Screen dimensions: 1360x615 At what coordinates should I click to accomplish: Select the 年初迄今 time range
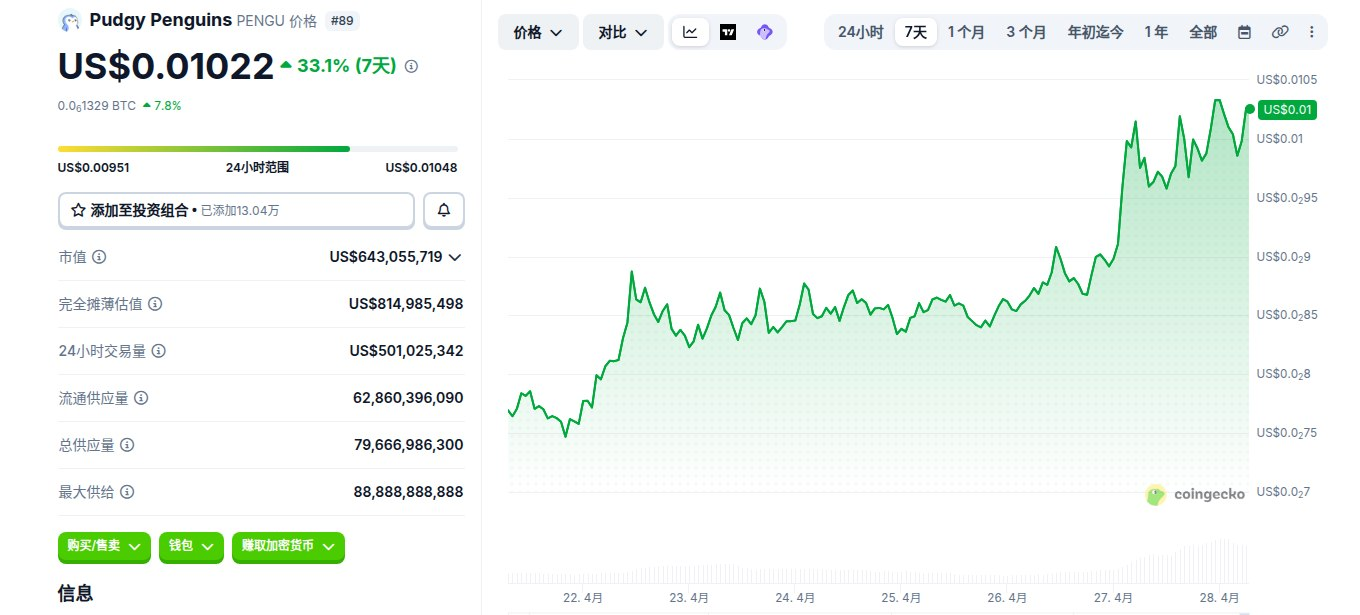pos(1096,32)
